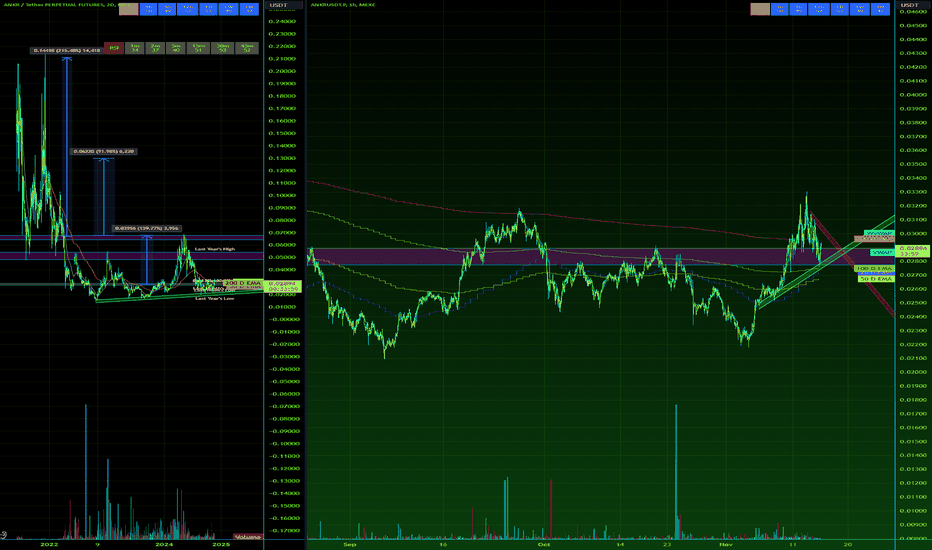Click the 2m RSI cell showing 37
This screenshot has width=932, height=550.
point(155,48)
